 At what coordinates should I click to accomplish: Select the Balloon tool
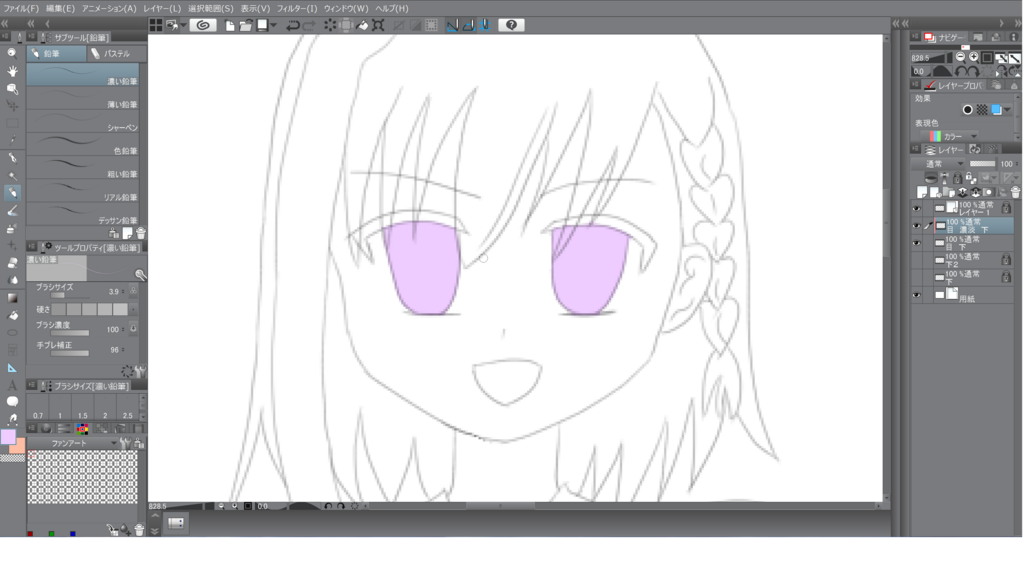(x=12, y=402)
